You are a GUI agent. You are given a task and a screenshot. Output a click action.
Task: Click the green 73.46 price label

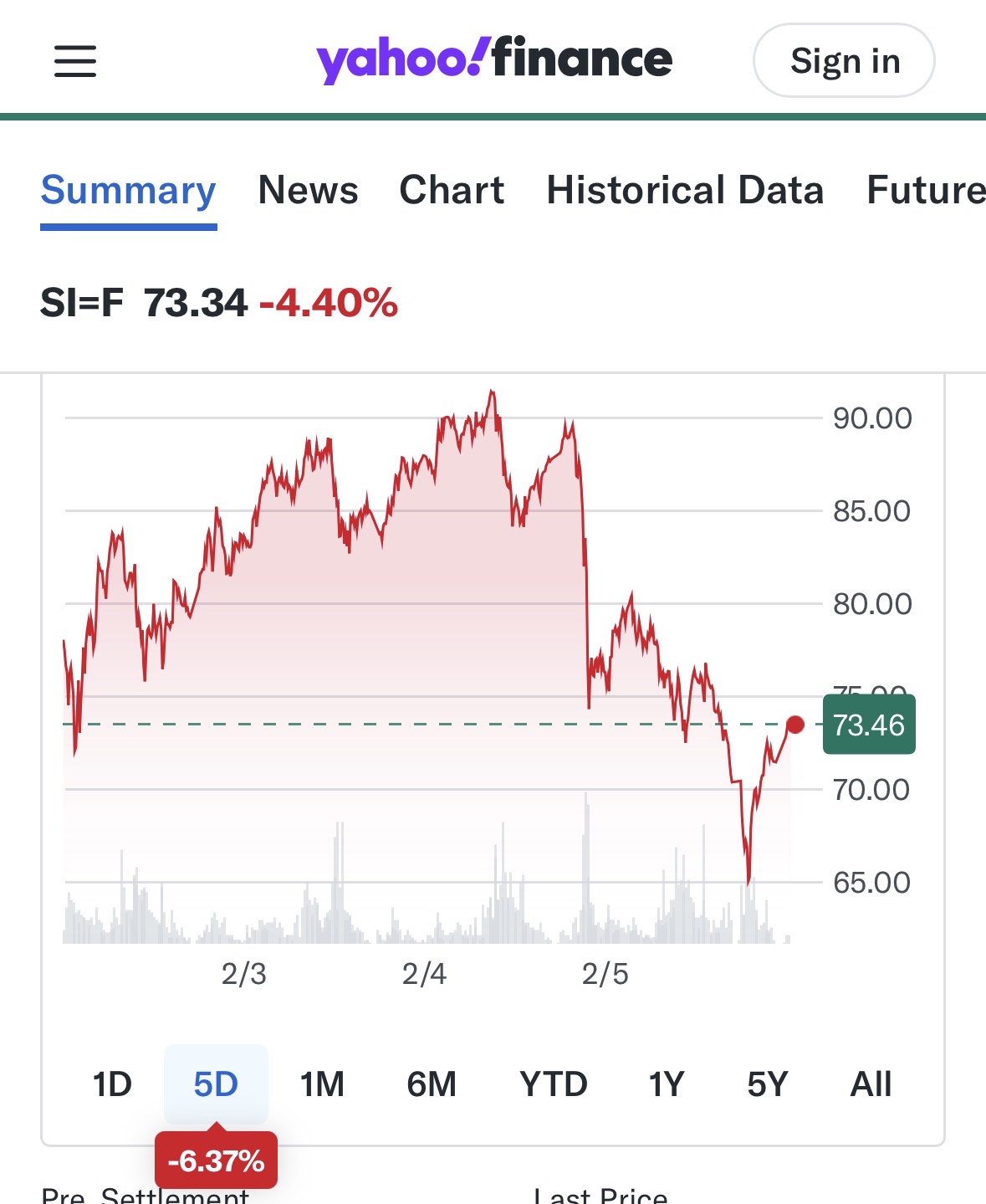coord(869,725)
